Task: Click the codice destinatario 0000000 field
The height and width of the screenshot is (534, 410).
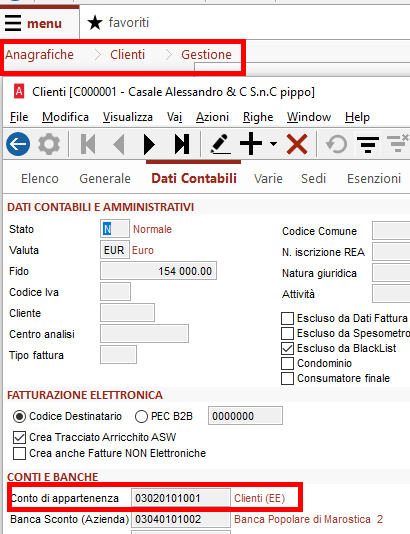Action: (245, 416)
